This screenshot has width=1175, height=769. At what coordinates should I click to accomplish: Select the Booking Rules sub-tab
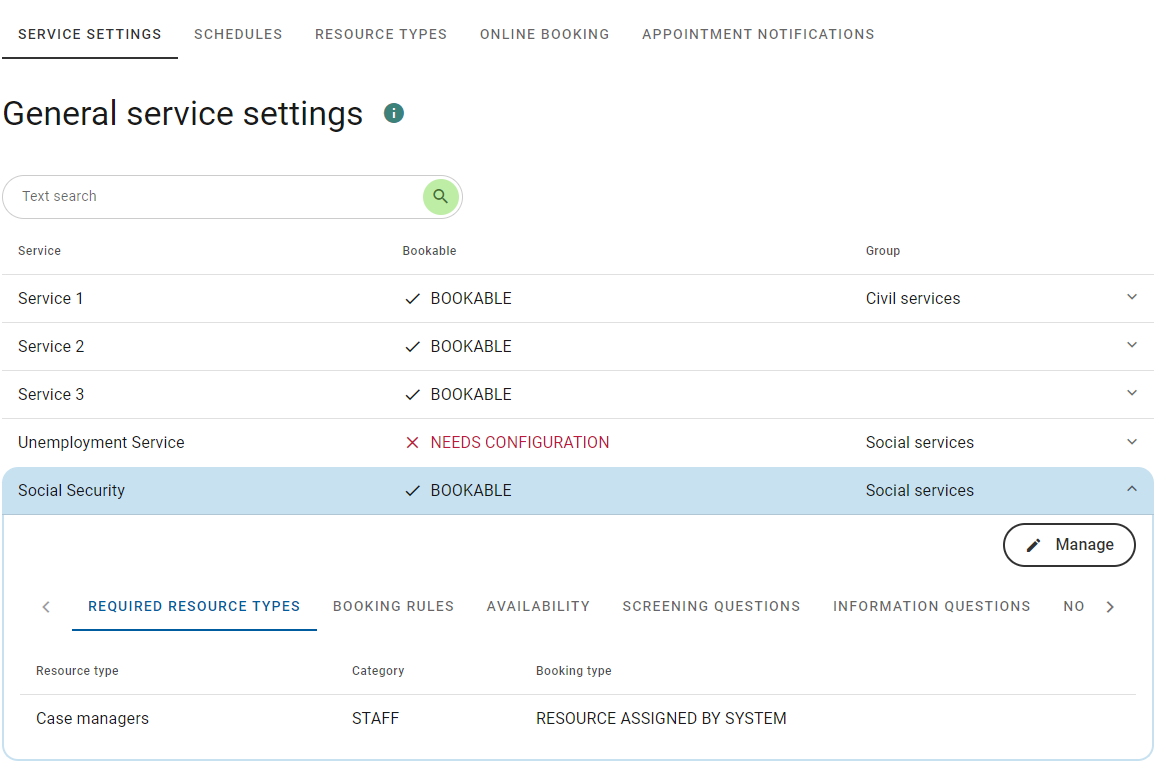[x=393, y=606]
